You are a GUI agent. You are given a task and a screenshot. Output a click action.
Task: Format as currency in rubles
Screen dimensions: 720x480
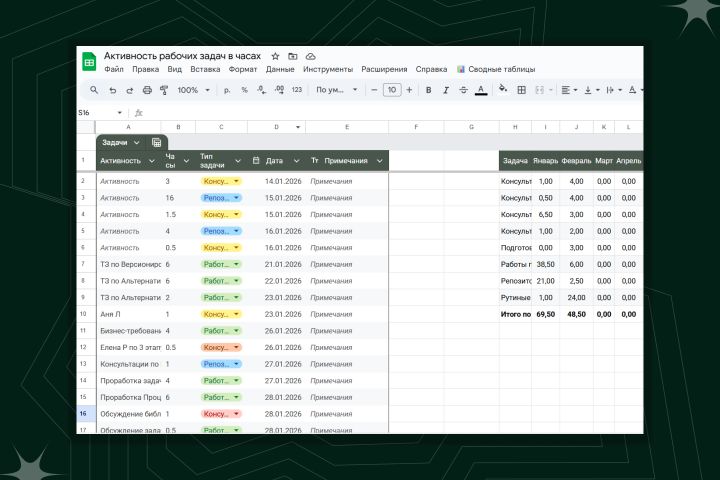coord(226,90)
